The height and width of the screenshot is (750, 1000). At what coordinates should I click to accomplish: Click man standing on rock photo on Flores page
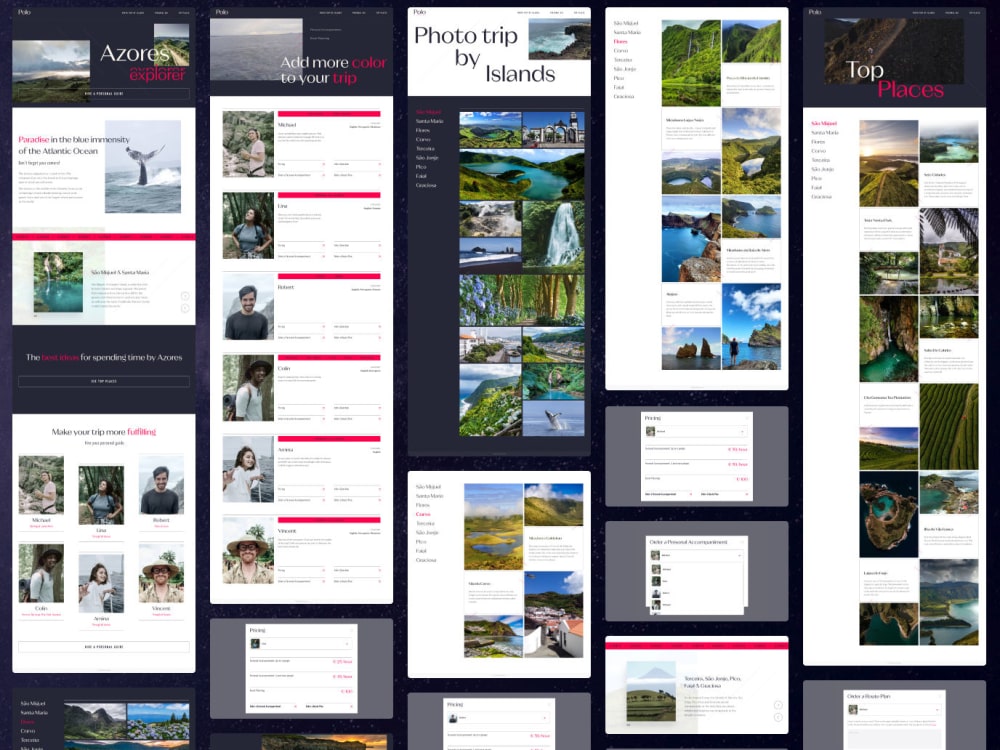[x=751, y=327]
